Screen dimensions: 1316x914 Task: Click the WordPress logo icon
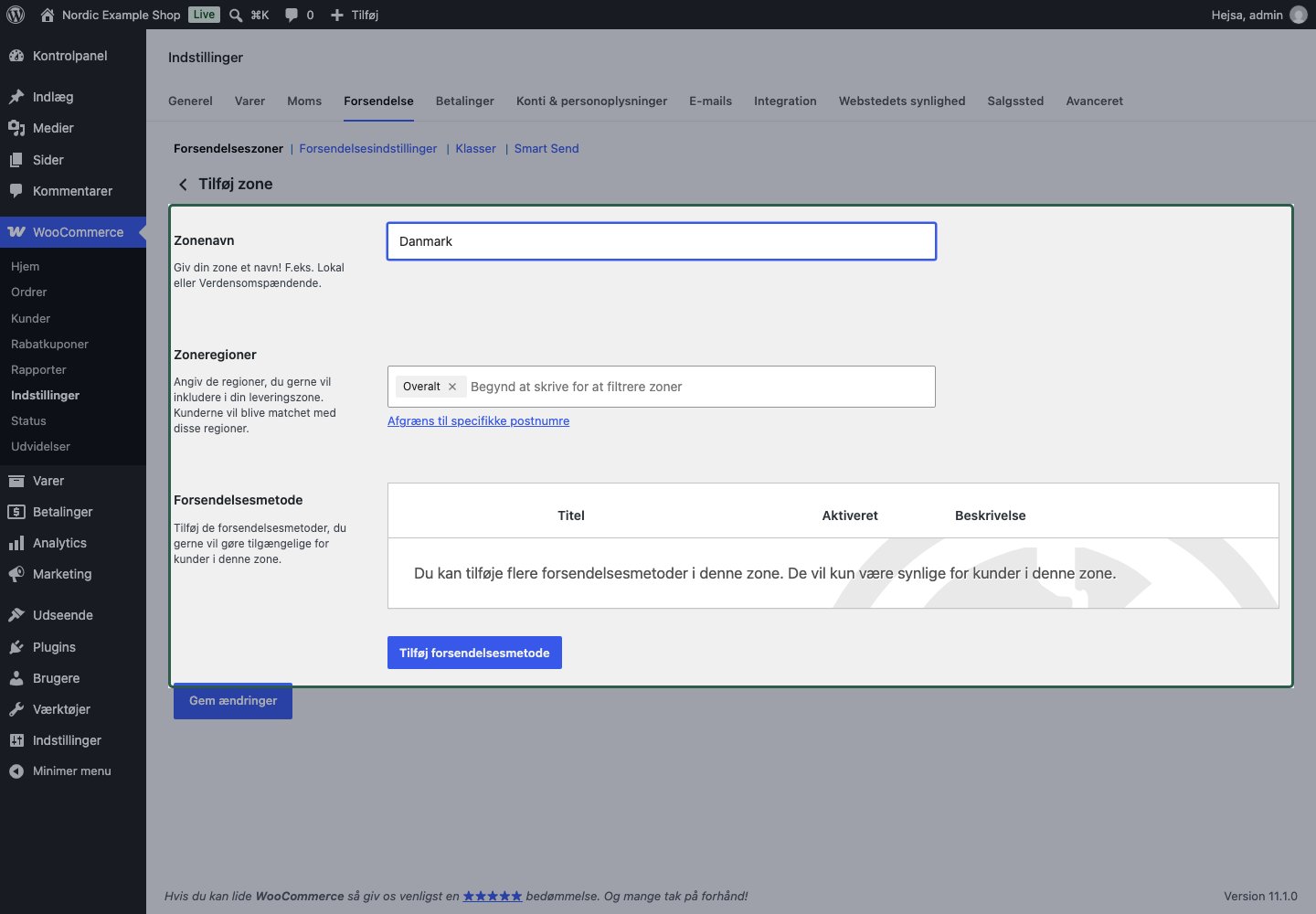16,15
